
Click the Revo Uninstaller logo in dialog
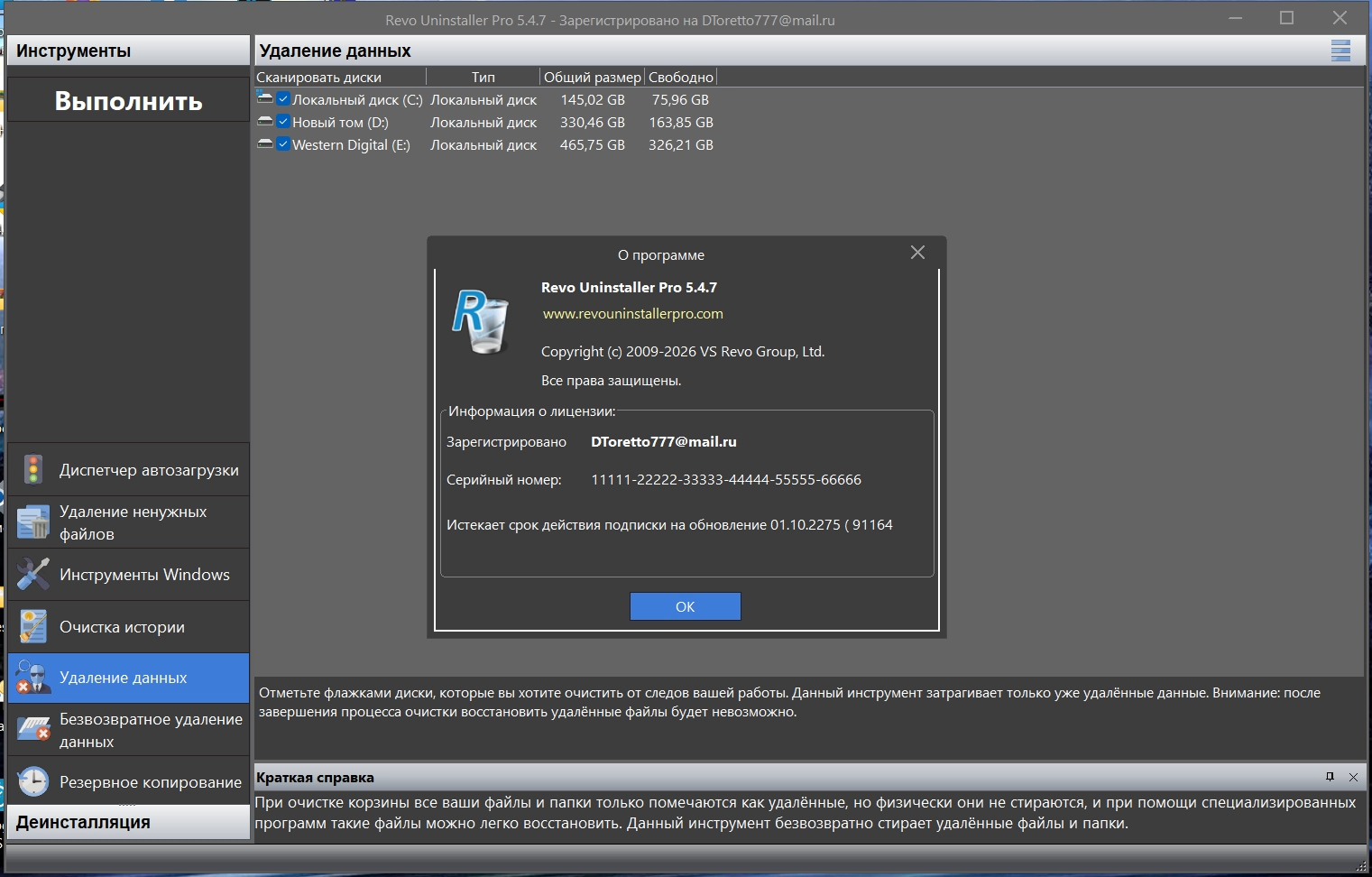(480, 321)
